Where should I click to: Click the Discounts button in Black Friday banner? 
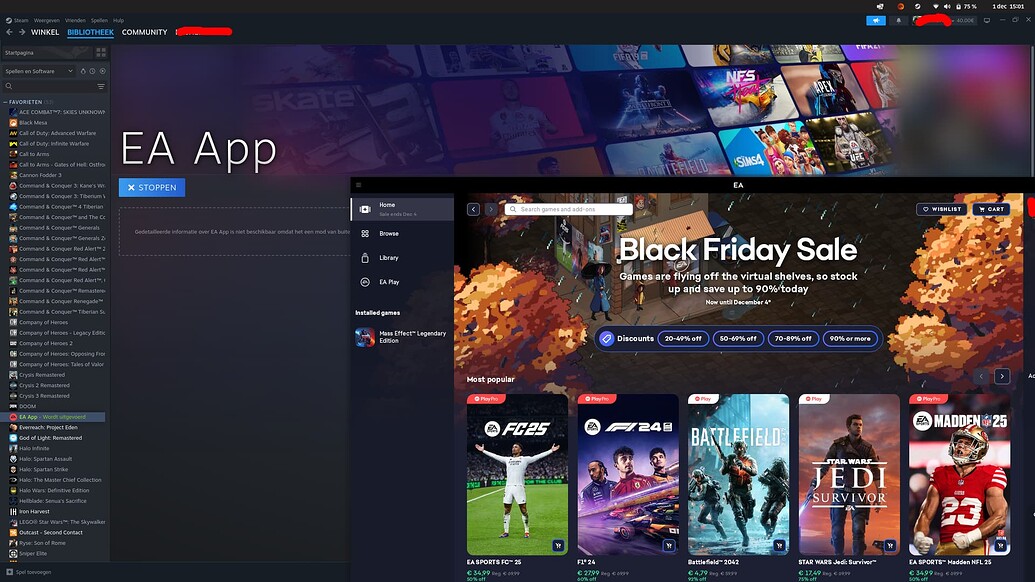[x=628, y=338]
